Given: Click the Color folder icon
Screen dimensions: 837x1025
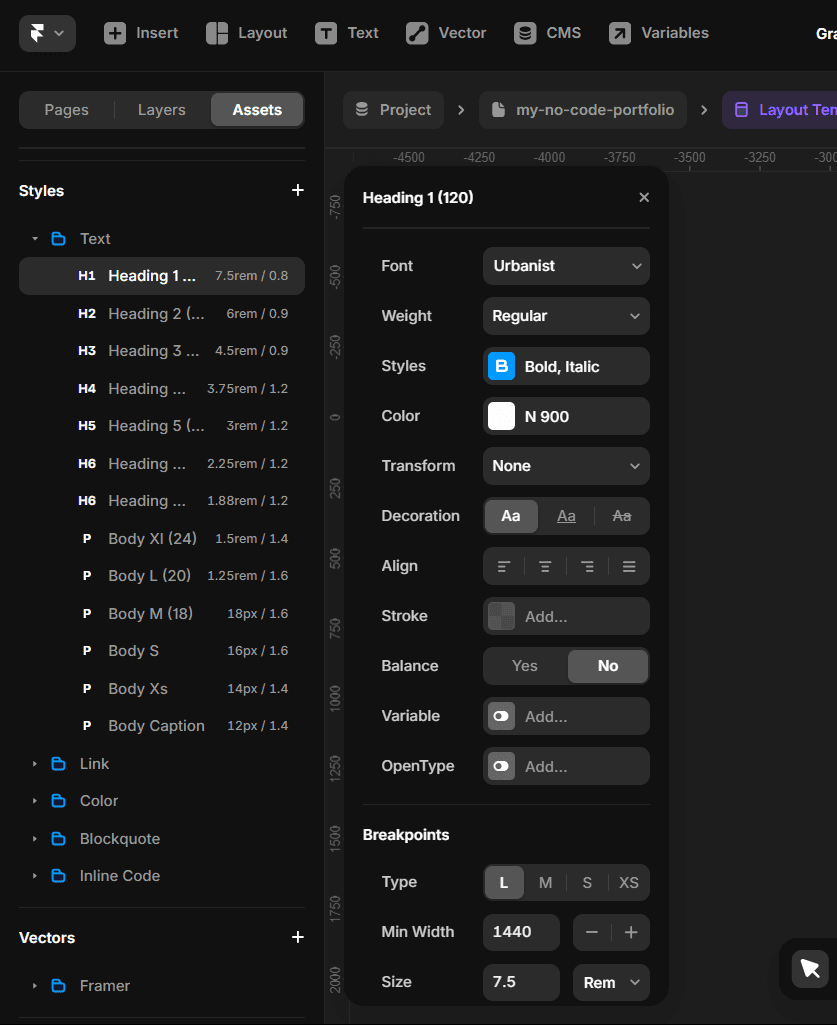Looking at the screenshot, I should tap(58, 801).
